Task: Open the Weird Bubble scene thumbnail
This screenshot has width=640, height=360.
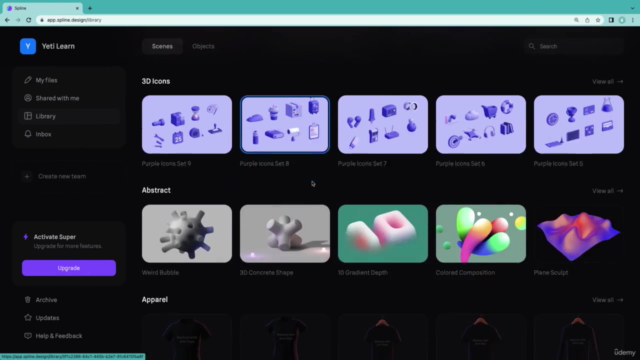Action: coord(187,233)
